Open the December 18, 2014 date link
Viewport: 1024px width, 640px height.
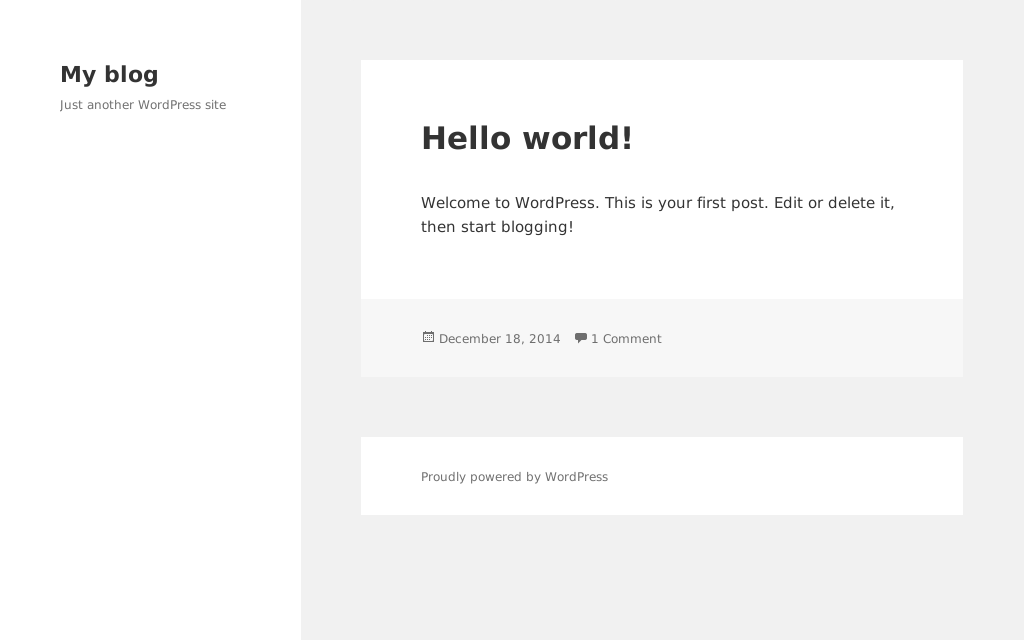tap(499, 339)
